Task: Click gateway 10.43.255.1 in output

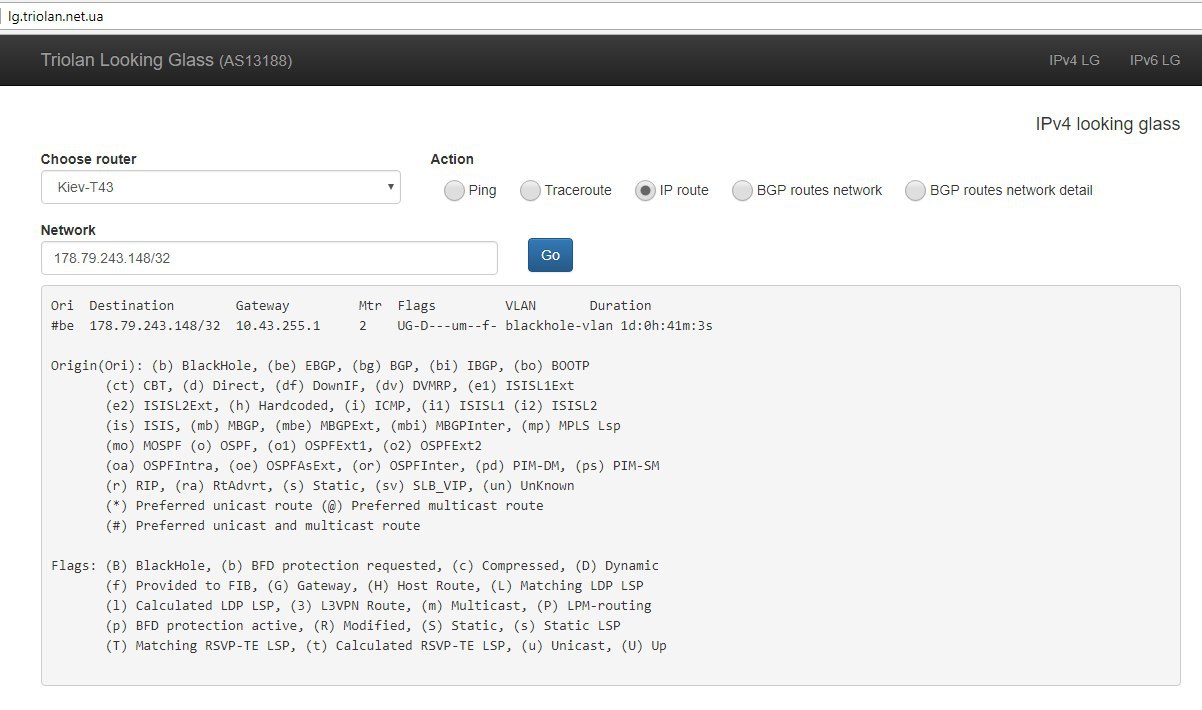Action: 278,326
